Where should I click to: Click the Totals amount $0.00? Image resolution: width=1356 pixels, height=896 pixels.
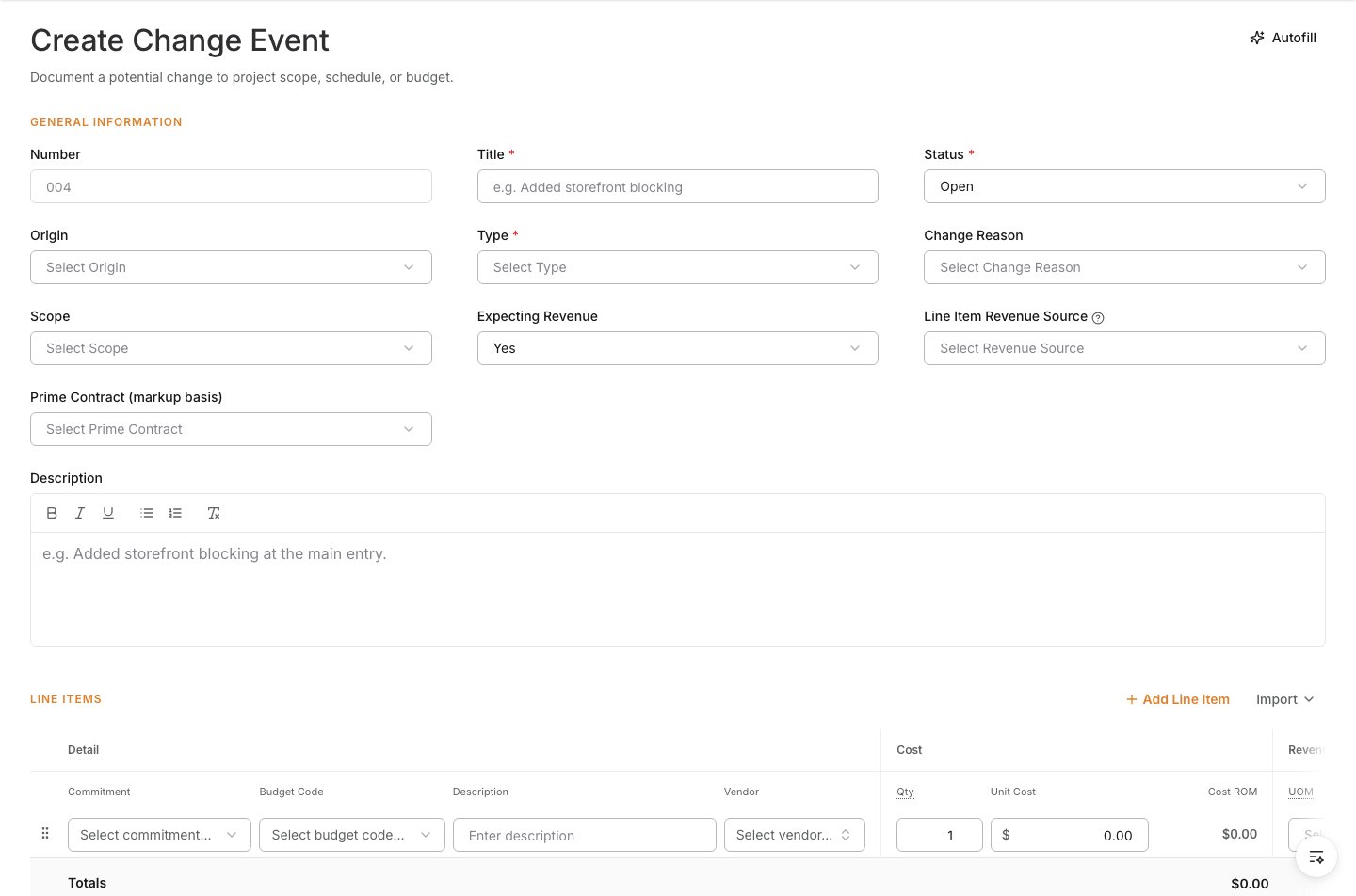1250,884
